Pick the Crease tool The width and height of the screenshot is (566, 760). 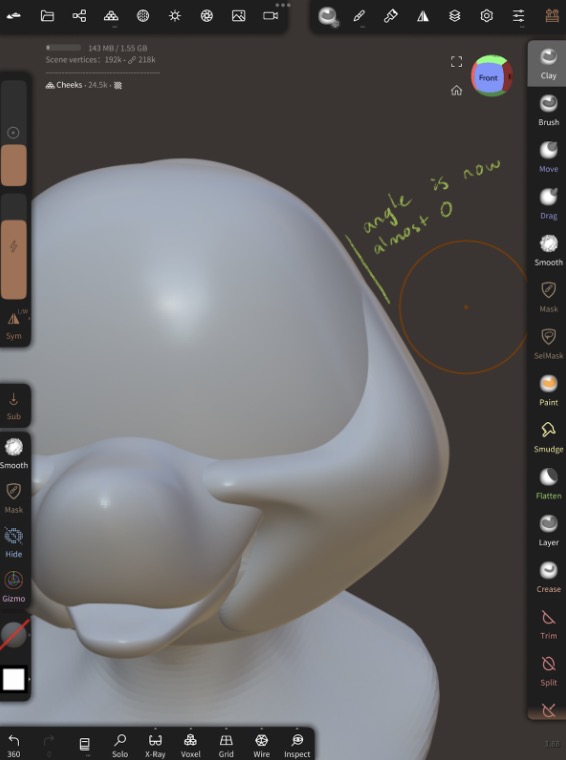point(548,577)
